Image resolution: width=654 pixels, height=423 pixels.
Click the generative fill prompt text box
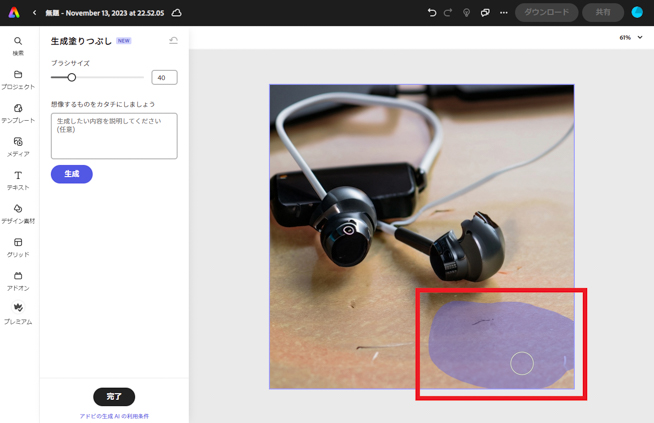pyautogui.click(x=114, y=135)
